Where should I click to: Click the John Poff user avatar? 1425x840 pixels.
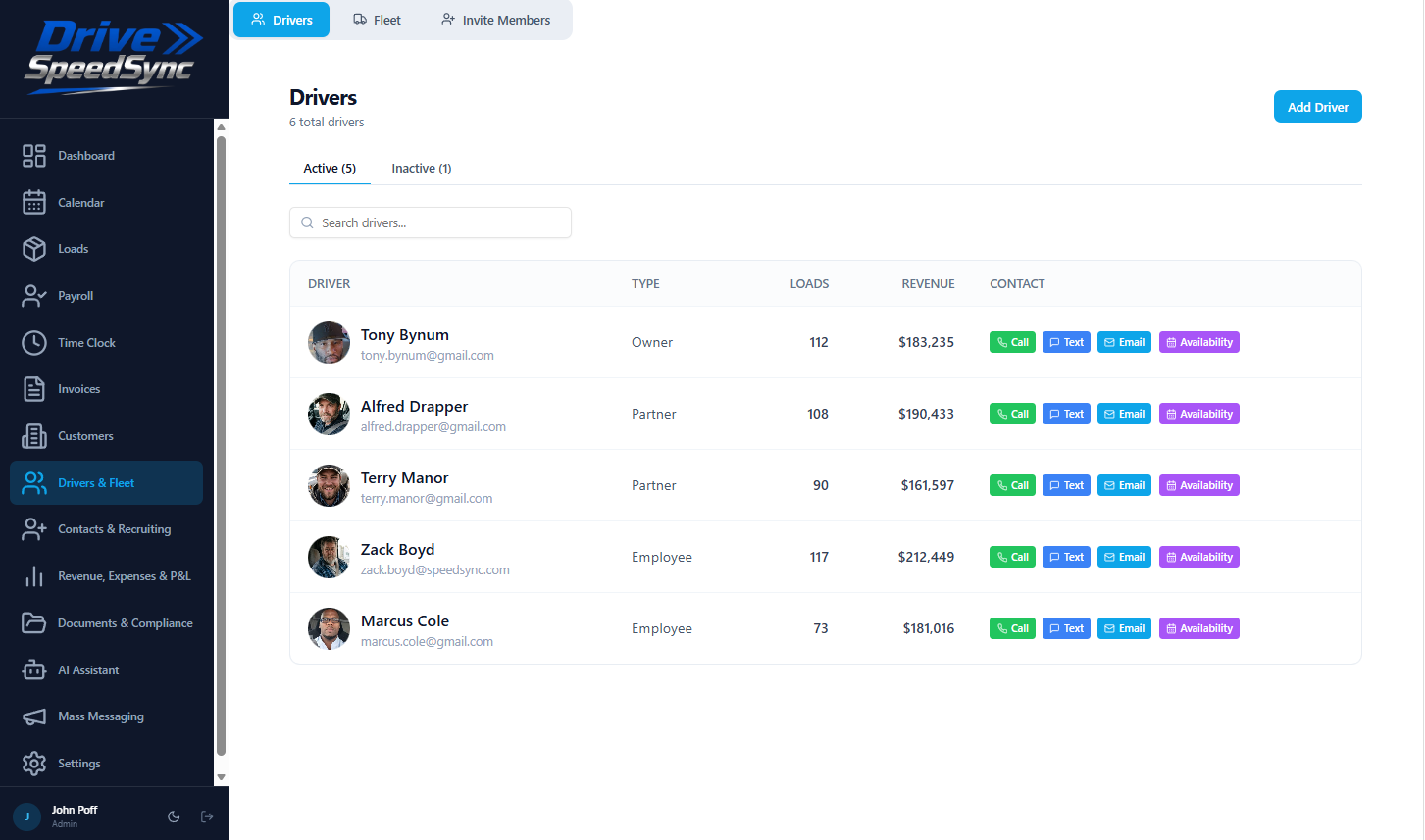(x=26, y=816)
